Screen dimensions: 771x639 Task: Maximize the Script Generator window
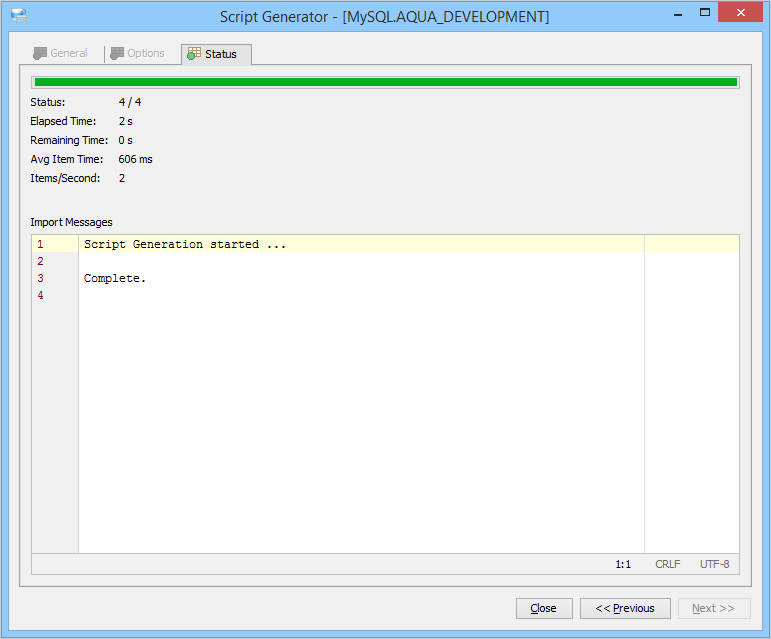point(705,13)
